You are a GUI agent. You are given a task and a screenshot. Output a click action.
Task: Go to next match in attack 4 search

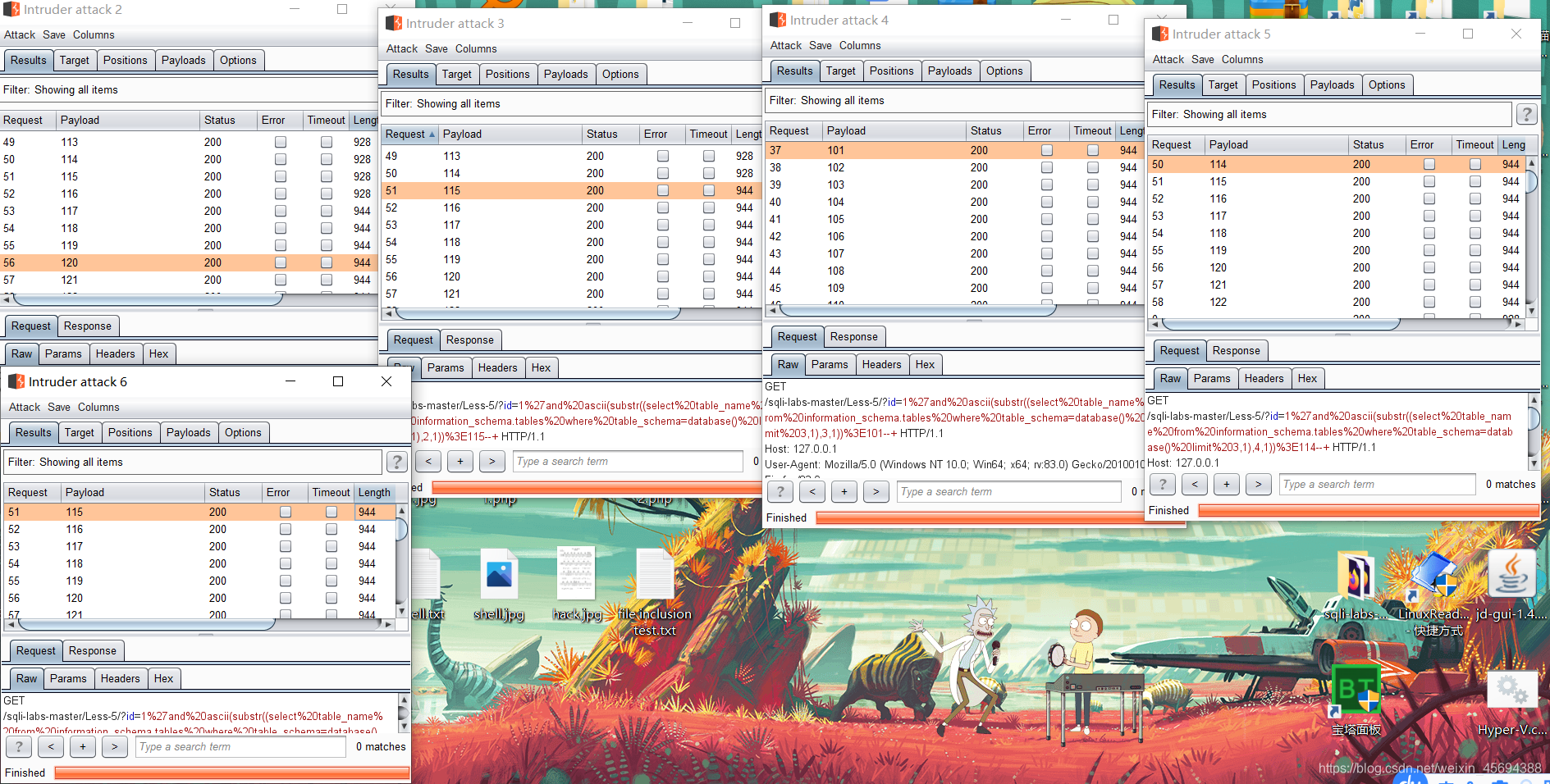click(876, 491)
